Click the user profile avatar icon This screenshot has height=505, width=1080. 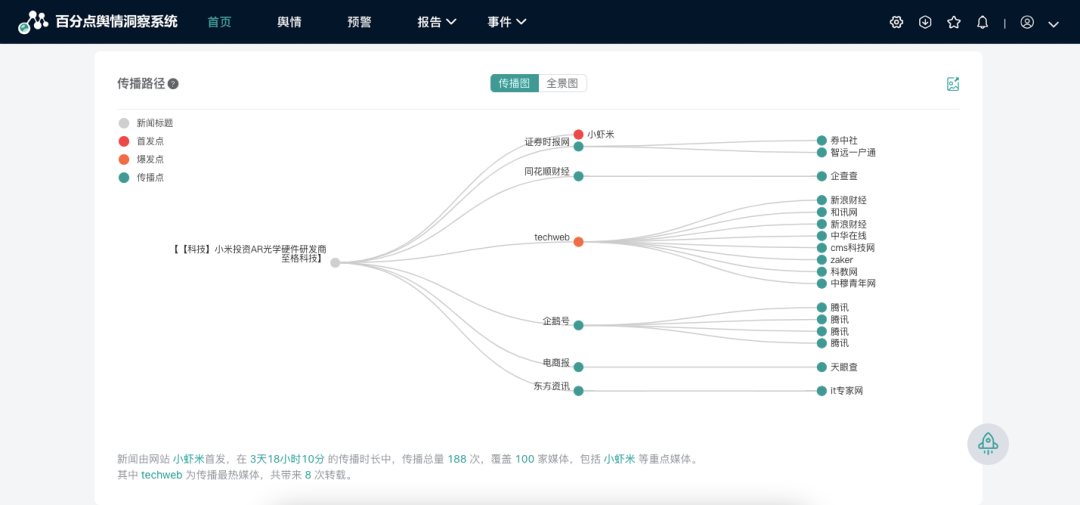click(x=1027, y=22)
